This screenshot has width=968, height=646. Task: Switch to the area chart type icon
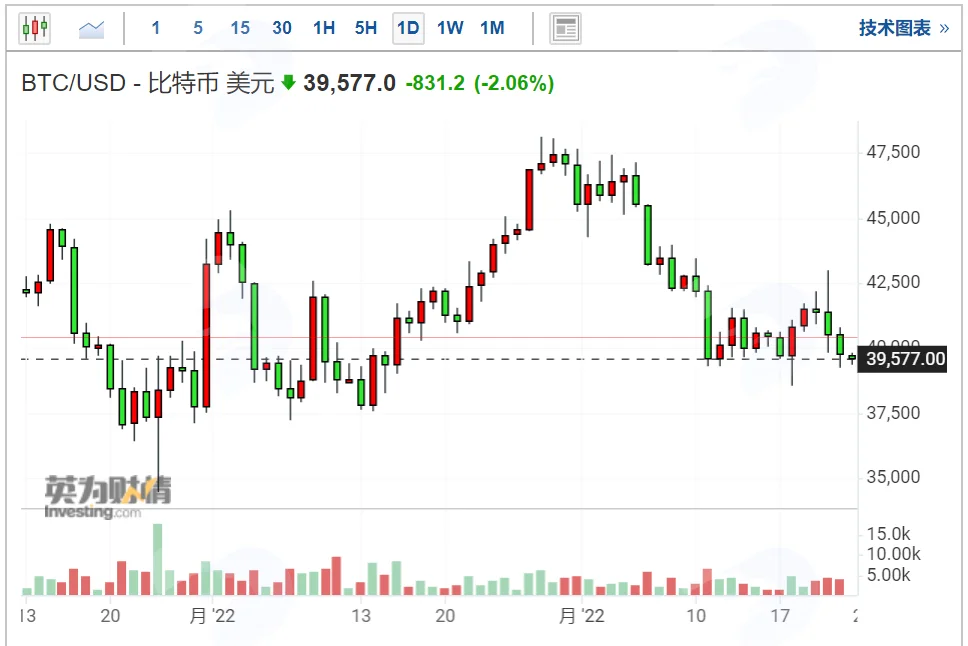pos(91,28)
